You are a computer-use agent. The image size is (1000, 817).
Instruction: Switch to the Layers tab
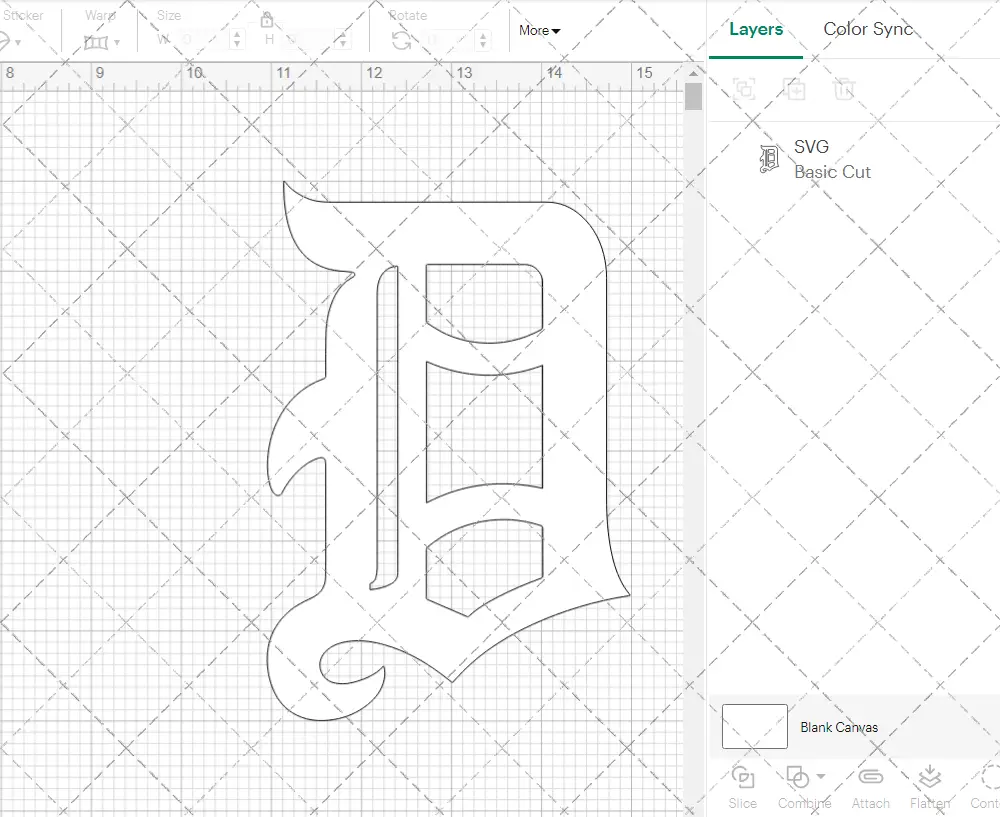coord(756,29)
